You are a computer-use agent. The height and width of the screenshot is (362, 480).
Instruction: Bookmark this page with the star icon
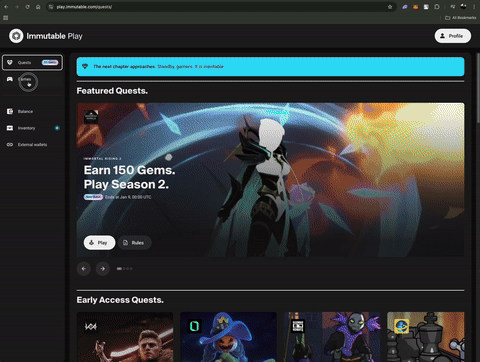click(x=390, y=7)
